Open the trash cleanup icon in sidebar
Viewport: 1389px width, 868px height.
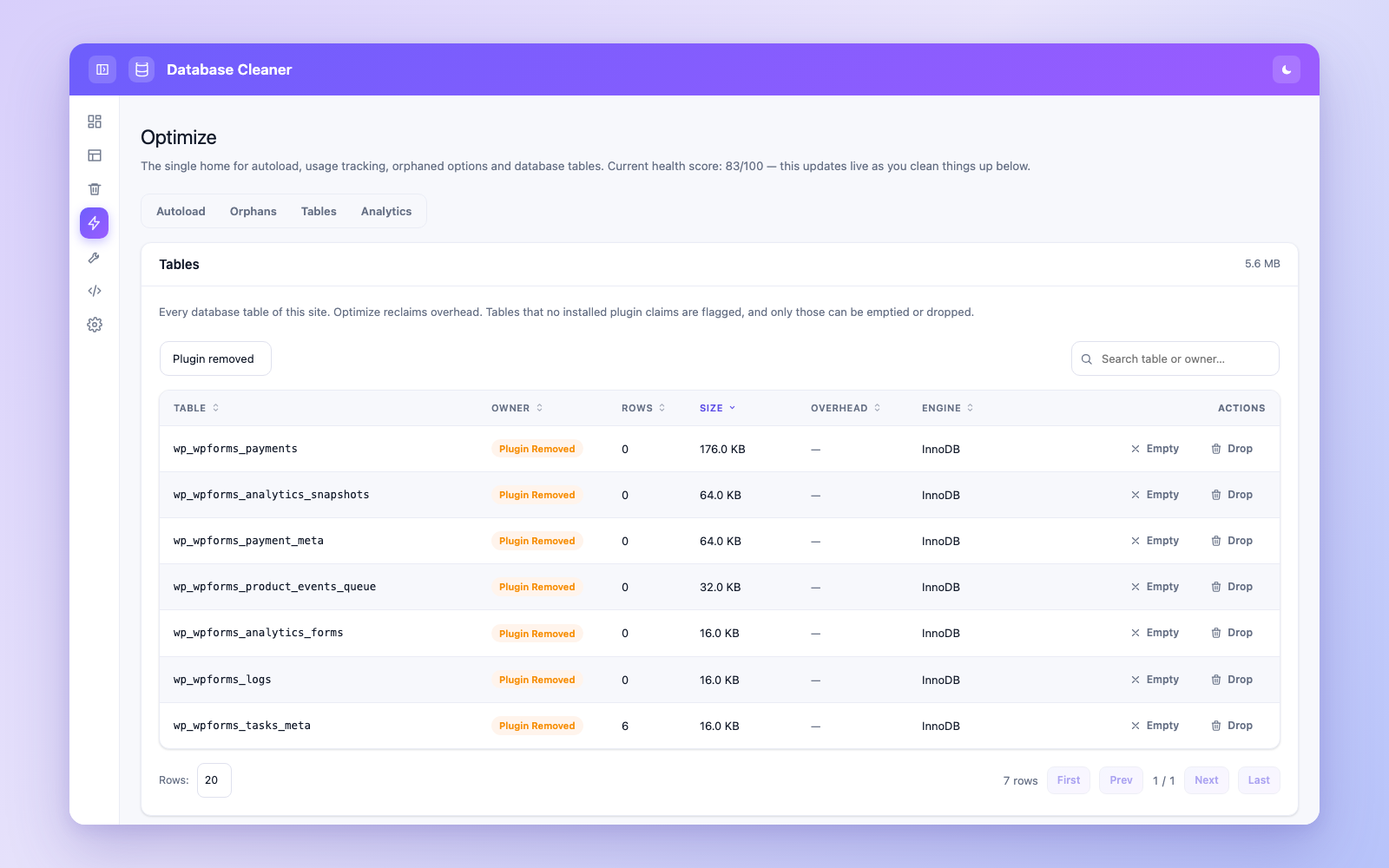[x=95, y=189]
